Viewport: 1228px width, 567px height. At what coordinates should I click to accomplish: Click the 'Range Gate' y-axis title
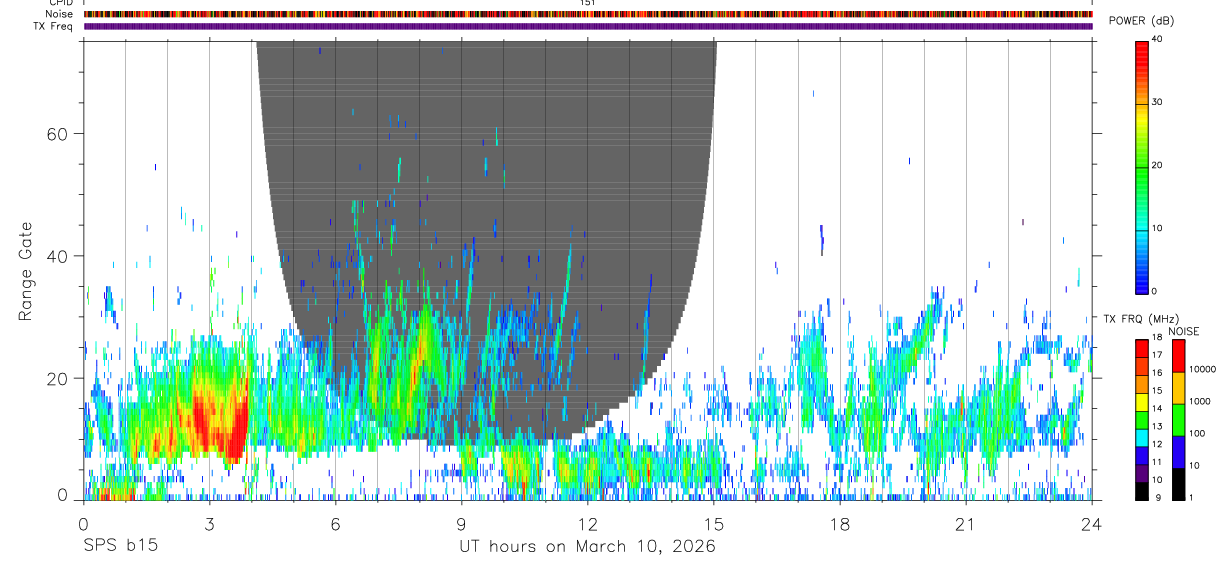pyautogui.click(x=26, y=272)
